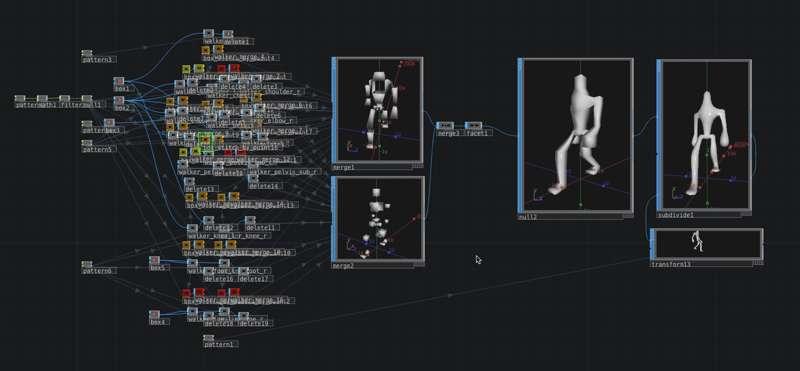Click the box5 label text
This screenshot has width=800, height=371.
(158, 268)
